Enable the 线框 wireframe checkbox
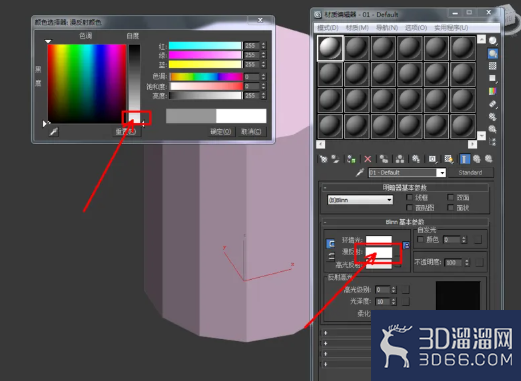The width and height of the screenshot is (521, 381). click(x=410, y=197)
